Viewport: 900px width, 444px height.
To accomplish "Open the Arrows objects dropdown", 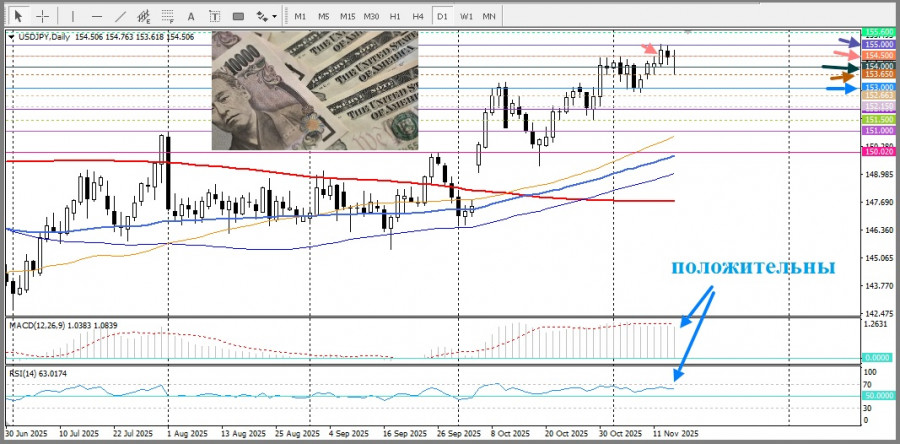I will point(266,16).
